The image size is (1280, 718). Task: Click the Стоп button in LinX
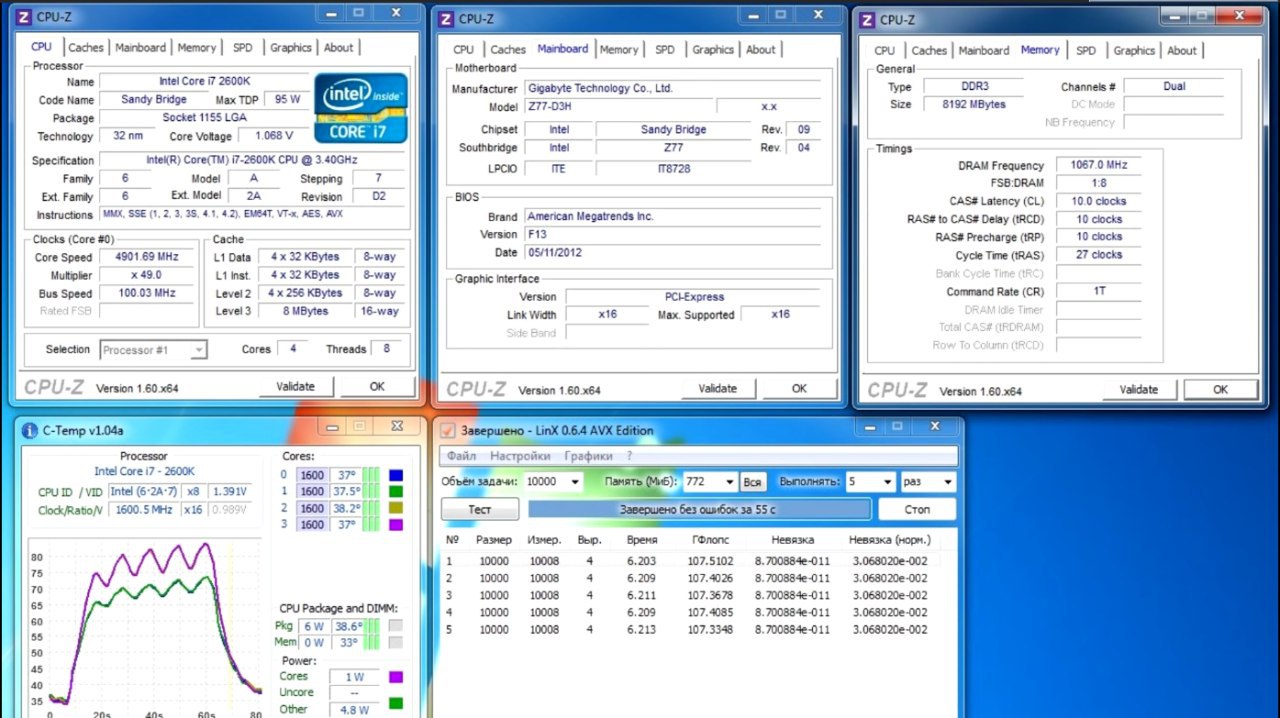[x=917, y=509]
